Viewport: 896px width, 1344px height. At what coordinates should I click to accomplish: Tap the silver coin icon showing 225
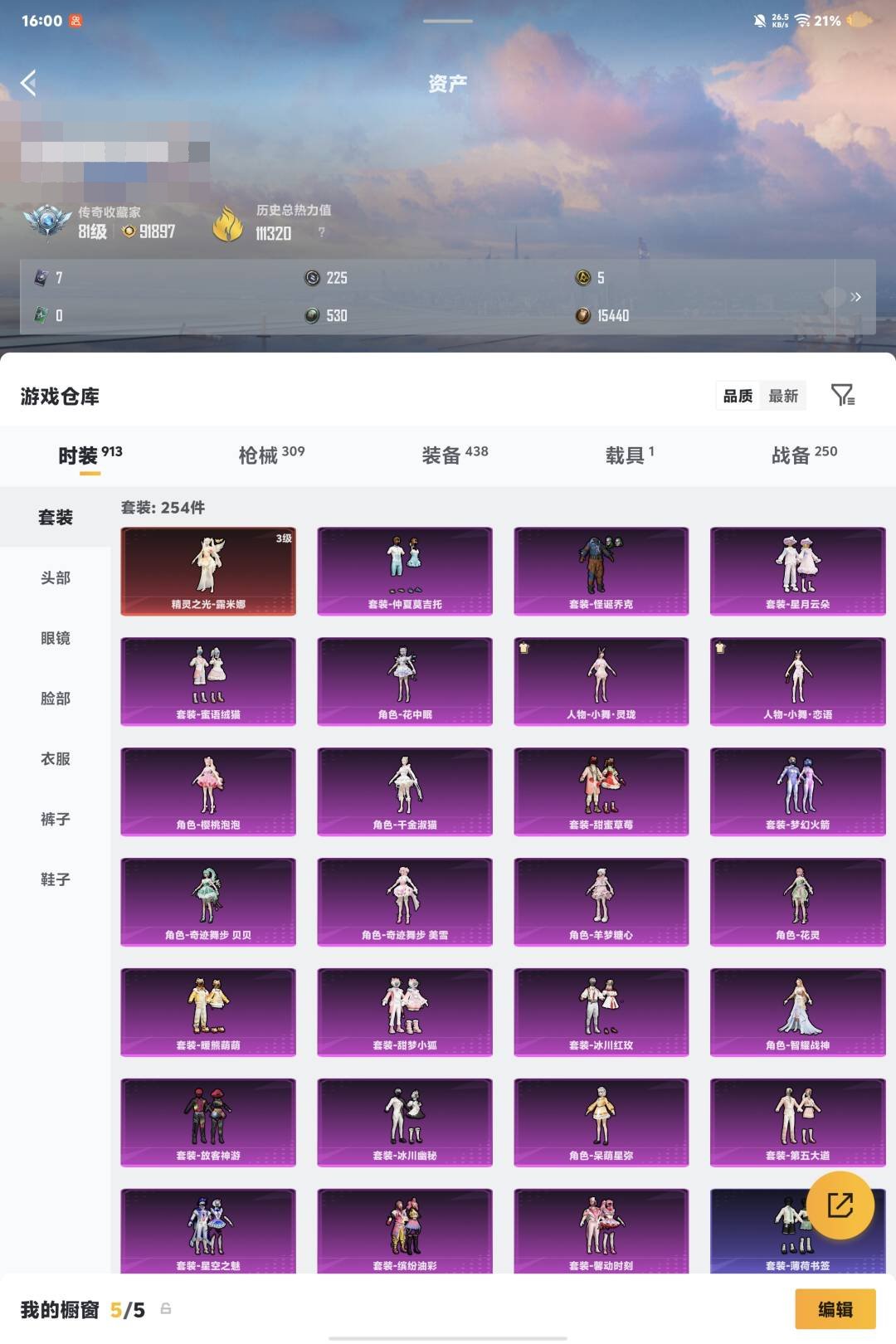click(x=313, y=278)
